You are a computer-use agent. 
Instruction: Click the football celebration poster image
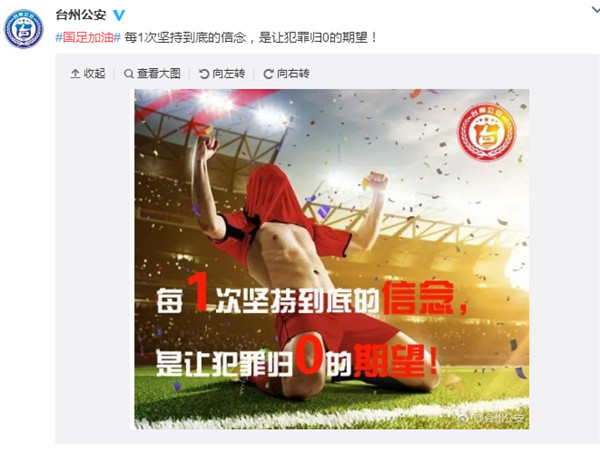click(x=332, y=259)
